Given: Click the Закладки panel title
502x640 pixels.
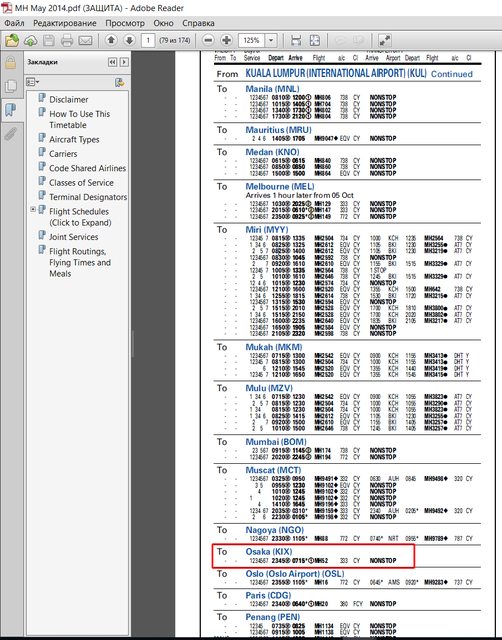Looking at the screenshot, I should (42, 62).
